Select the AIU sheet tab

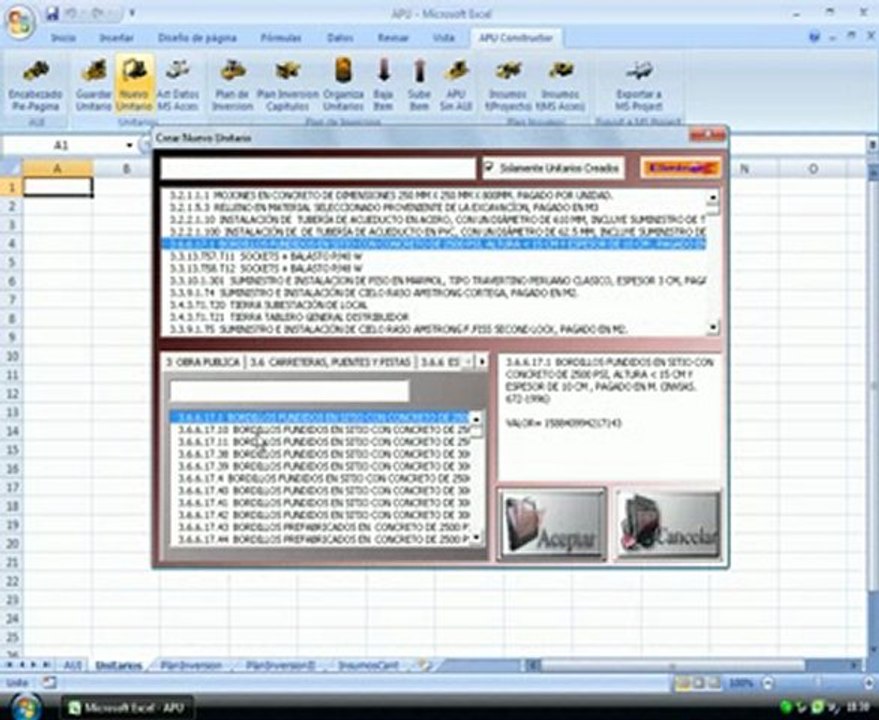click(x=72, y=665)
